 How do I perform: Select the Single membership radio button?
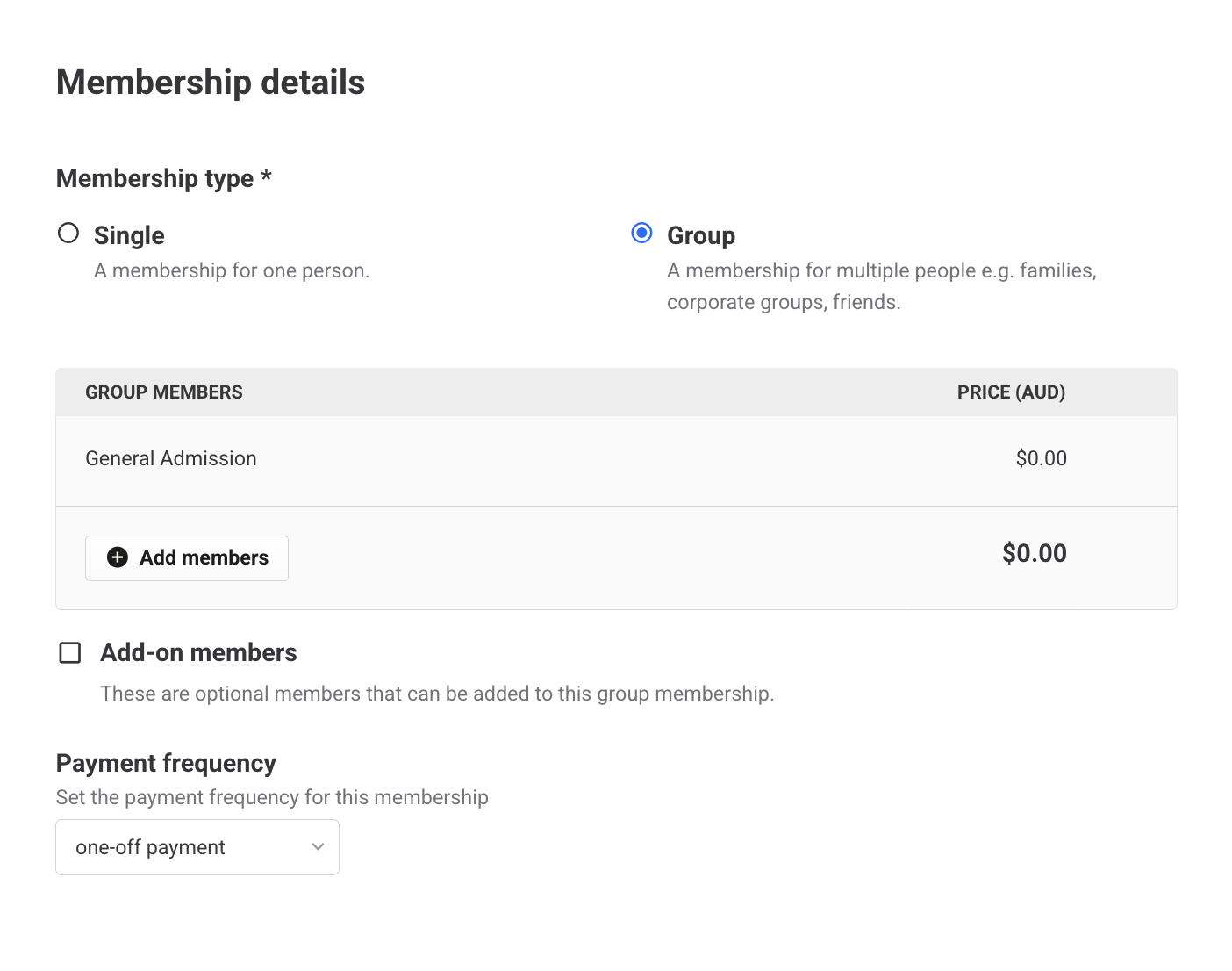pyautogui.click(x=68, y=234)
